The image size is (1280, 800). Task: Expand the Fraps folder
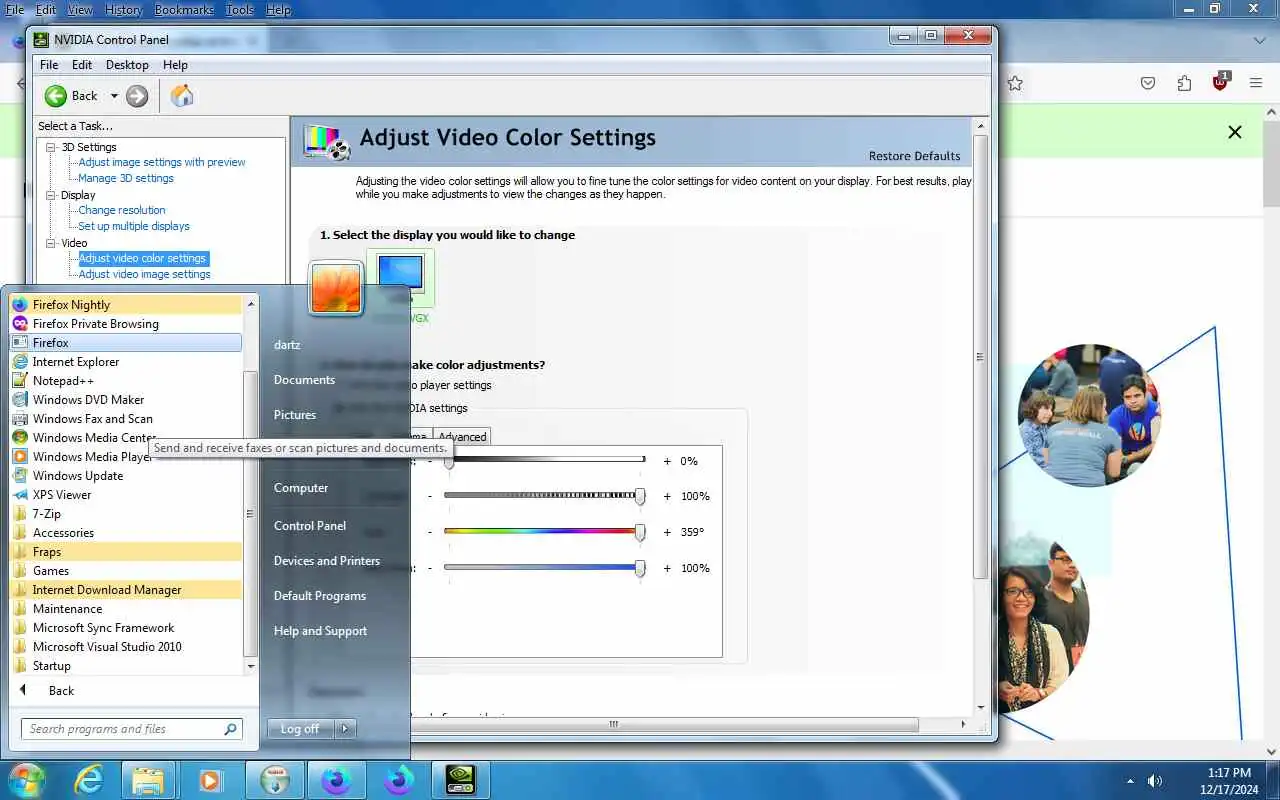(x=126, y=552)
